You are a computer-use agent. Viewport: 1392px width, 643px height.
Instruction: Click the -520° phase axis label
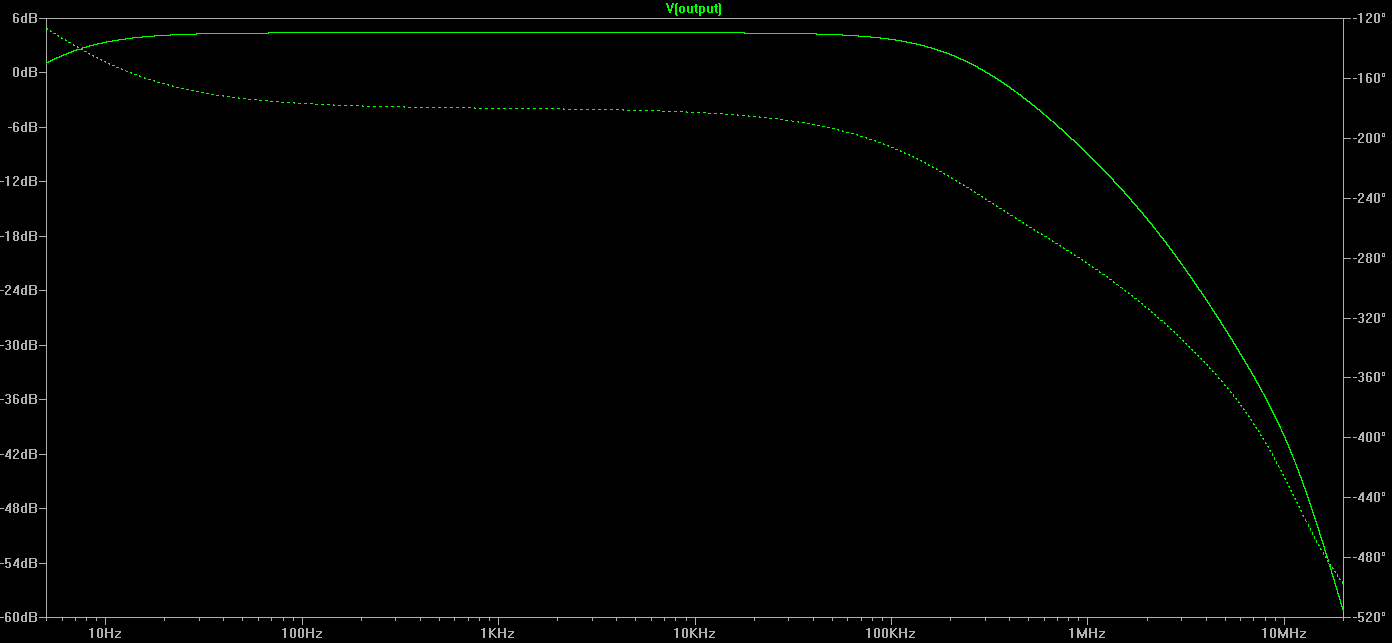point(1368,617)
